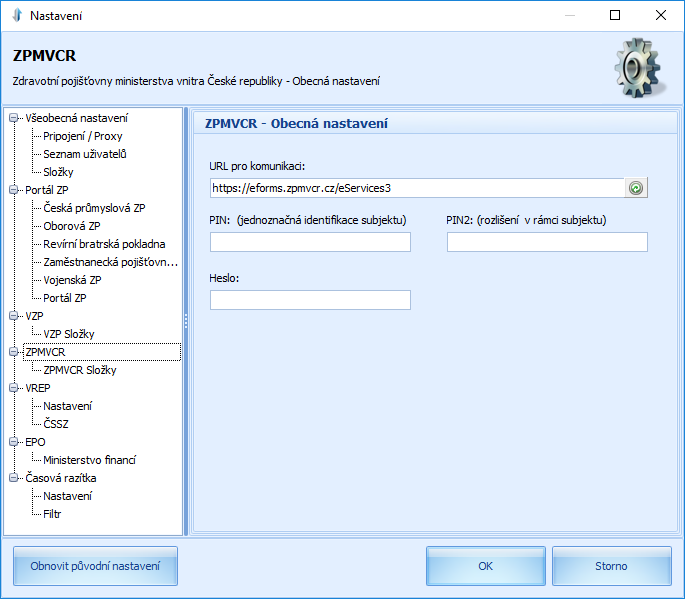
Task: Focus the PIN2 input field
Action: point(547,242)
